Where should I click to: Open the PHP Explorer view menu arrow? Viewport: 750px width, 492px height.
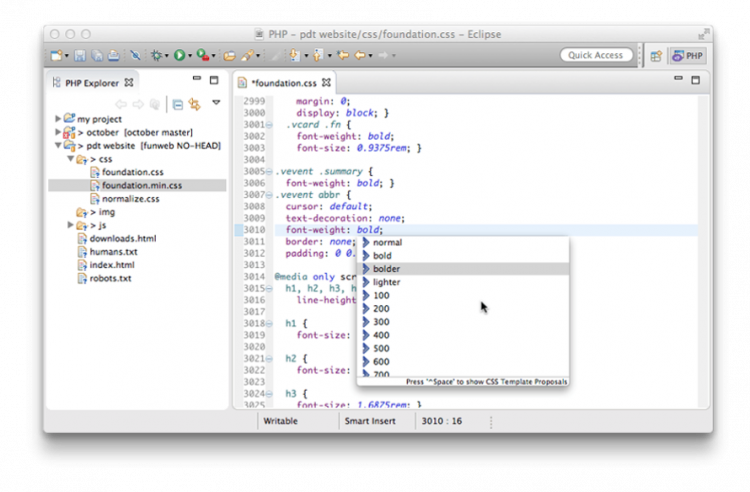tap(215, 103)
